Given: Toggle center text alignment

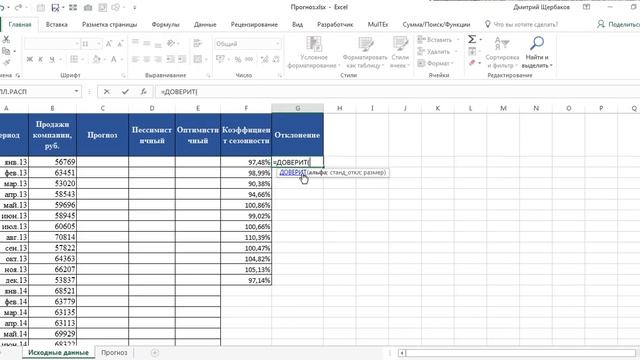Looking at the screenshot, I should pyautogui.click(x=147, y=60).
